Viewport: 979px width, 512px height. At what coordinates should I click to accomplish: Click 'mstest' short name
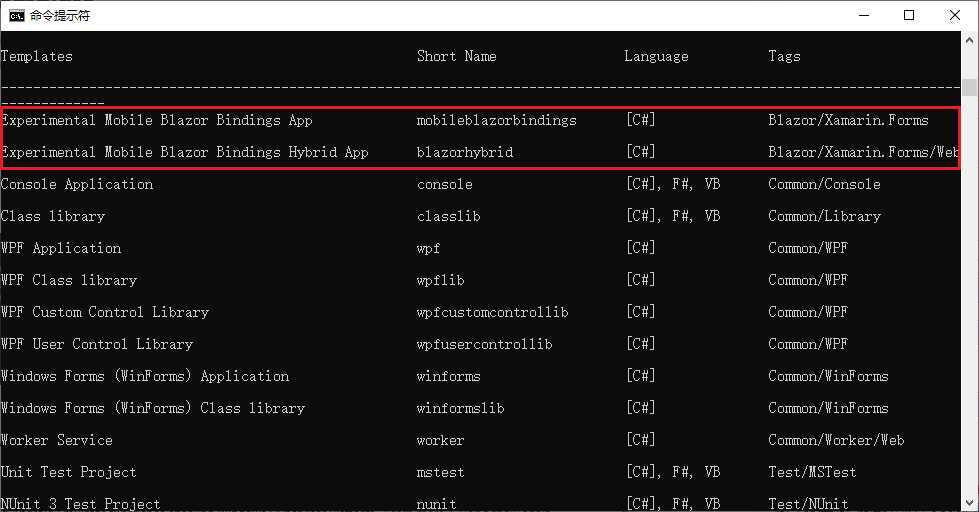click(440, 473)
